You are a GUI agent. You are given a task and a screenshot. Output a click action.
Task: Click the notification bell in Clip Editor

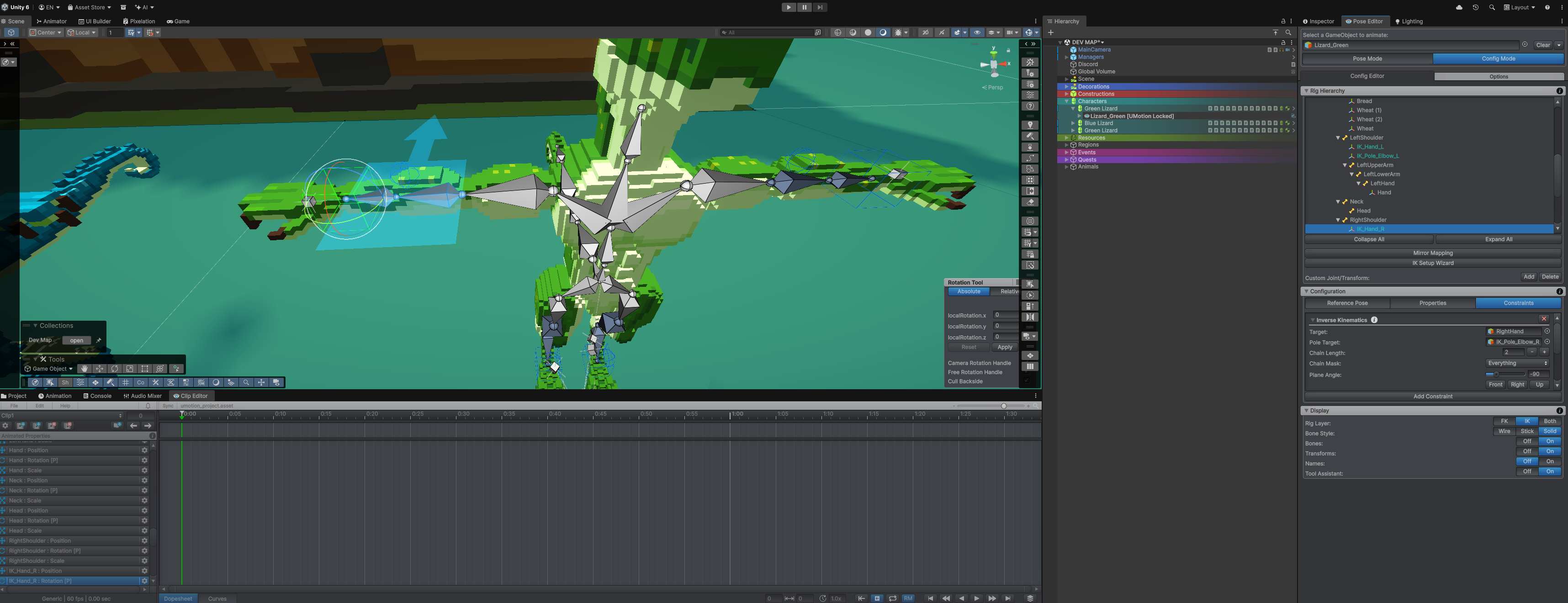click(148, 406)
